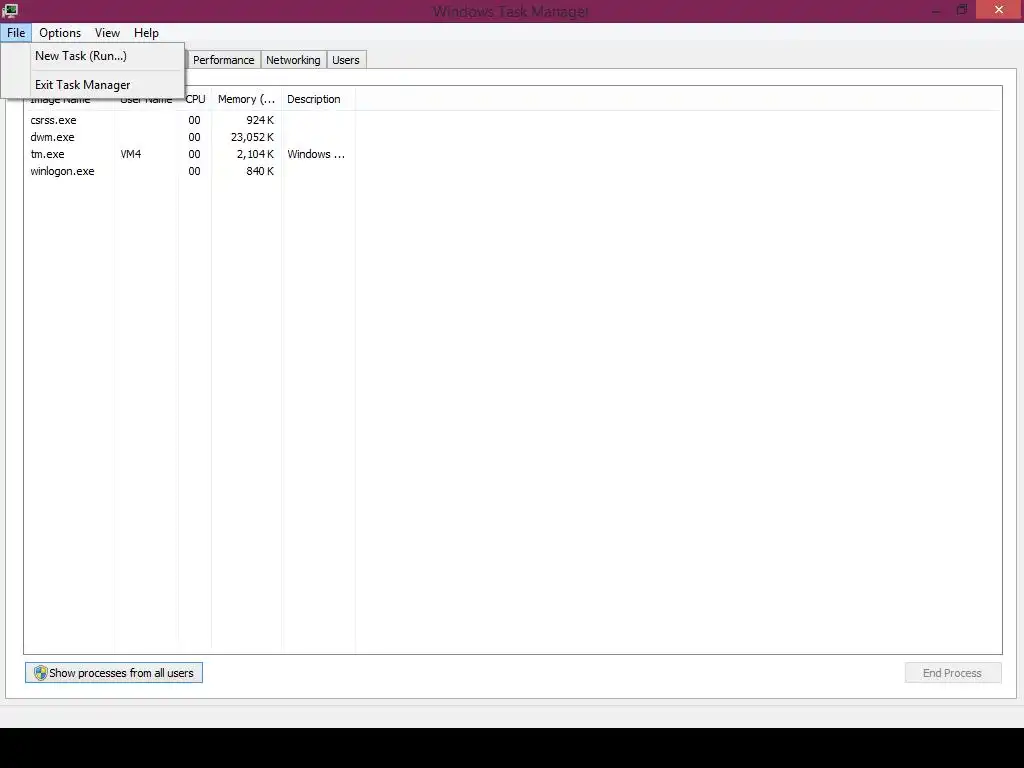This screenshot has height=768, width=1024.
Task: Click the 'Windows ...' description cell
Action: coord(316,154)
